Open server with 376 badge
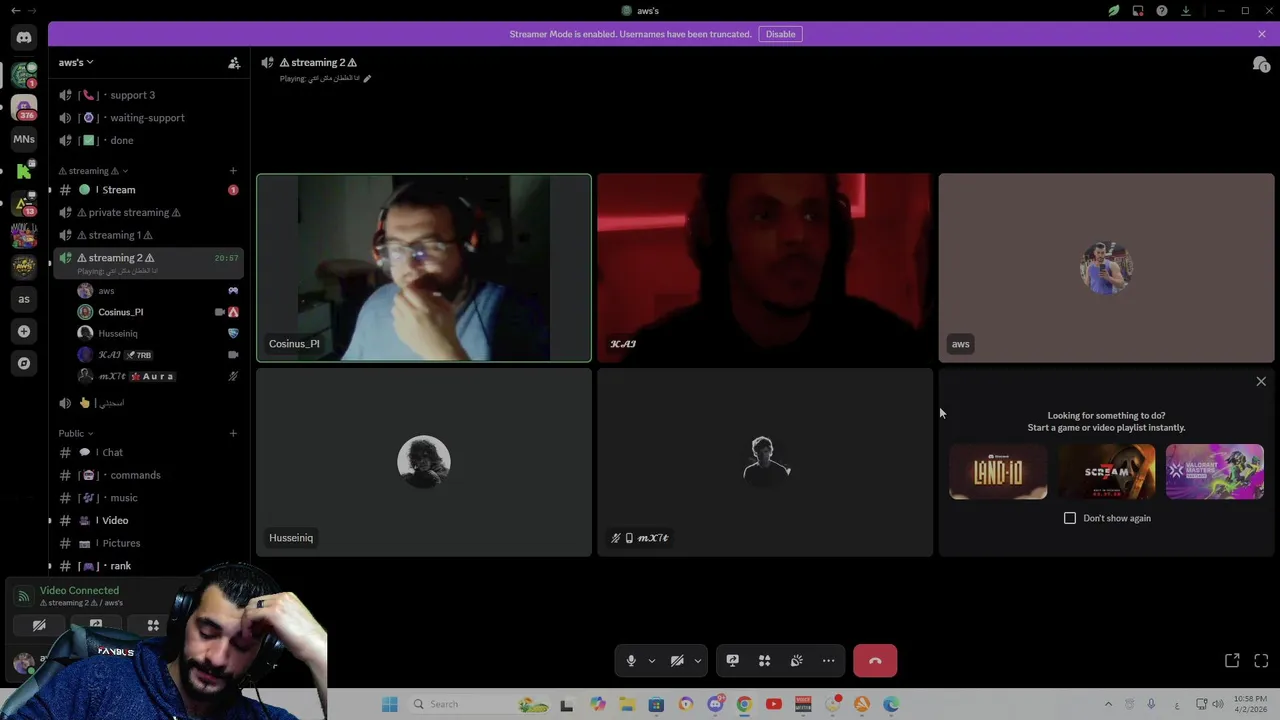 pyautogui.click(x=24, y=107)
